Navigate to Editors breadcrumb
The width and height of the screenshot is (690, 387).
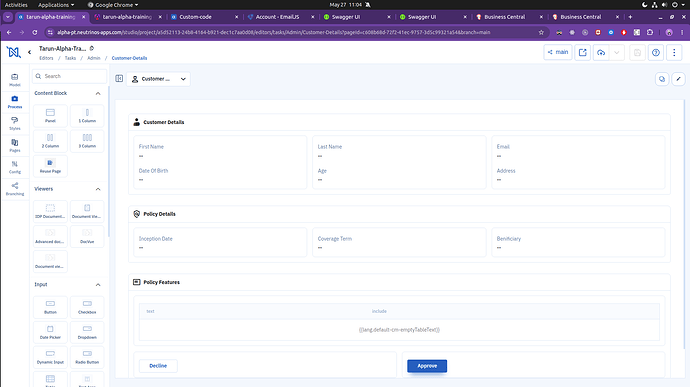coord(46,58)
